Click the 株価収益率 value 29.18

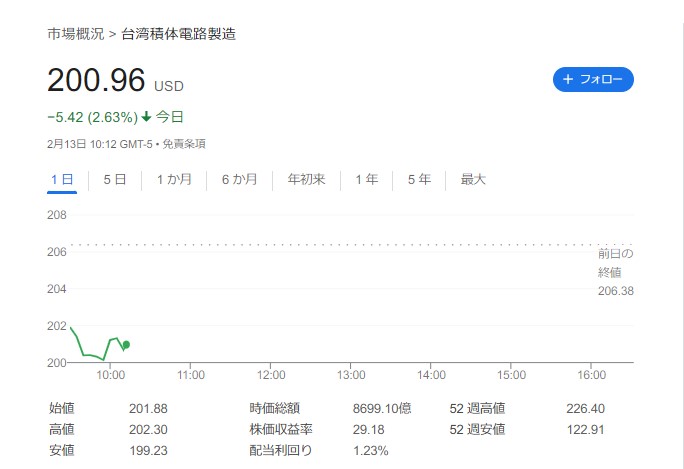369,430
